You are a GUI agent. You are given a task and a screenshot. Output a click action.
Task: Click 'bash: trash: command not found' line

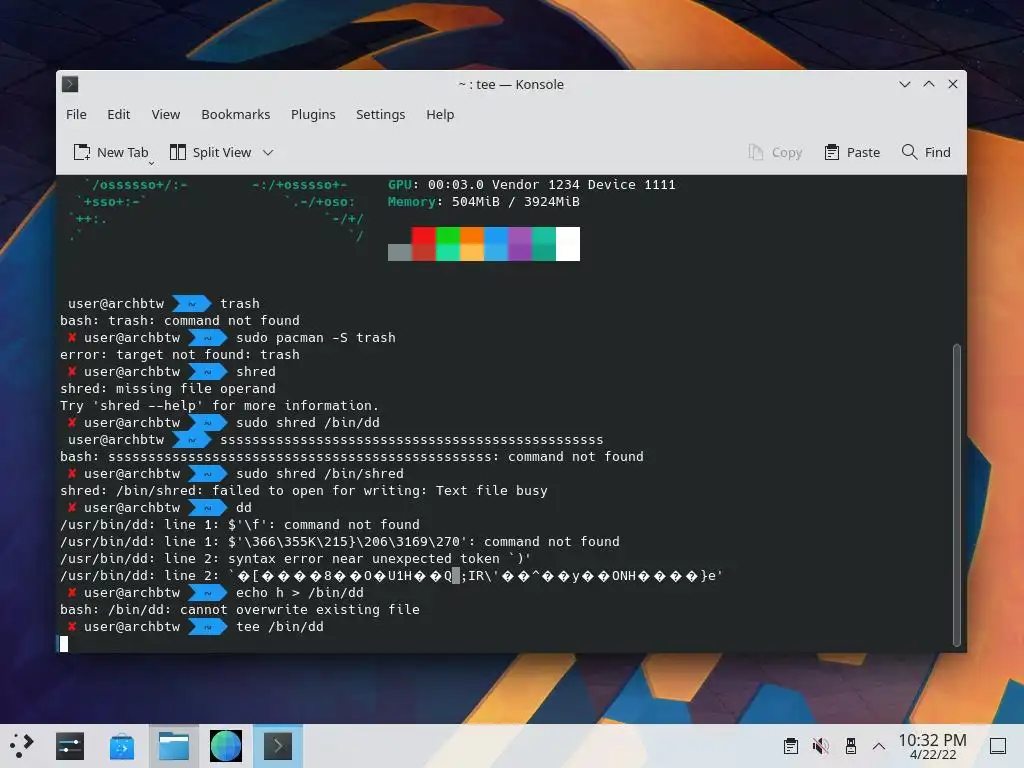(x=180, y=321)
